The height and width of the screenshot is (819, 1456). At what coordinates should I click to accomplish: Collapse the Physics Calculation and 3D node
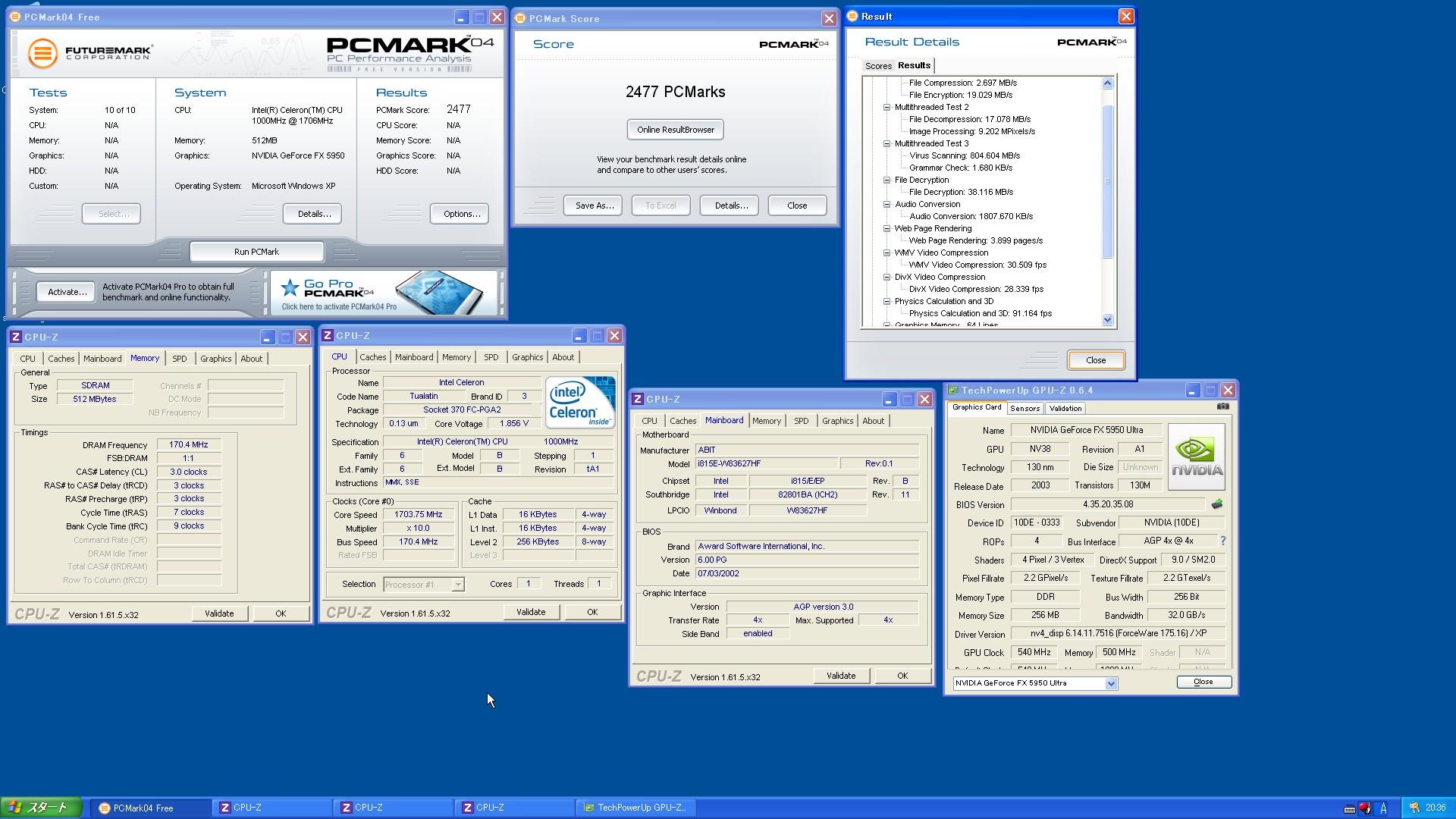886,301
